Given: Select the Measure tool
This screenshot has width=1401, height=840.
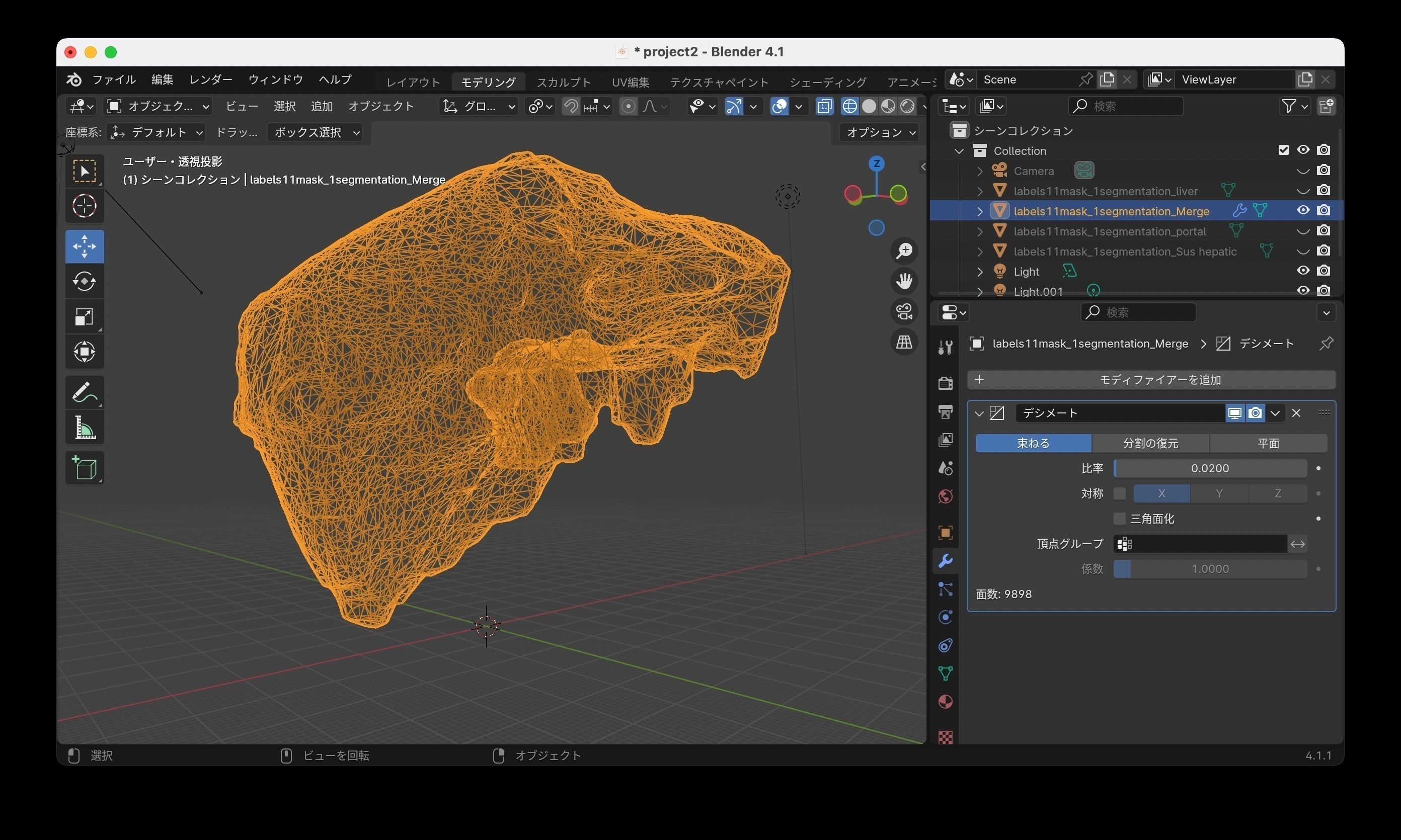Looking at the screenshot, I should (x=85, y=428).
